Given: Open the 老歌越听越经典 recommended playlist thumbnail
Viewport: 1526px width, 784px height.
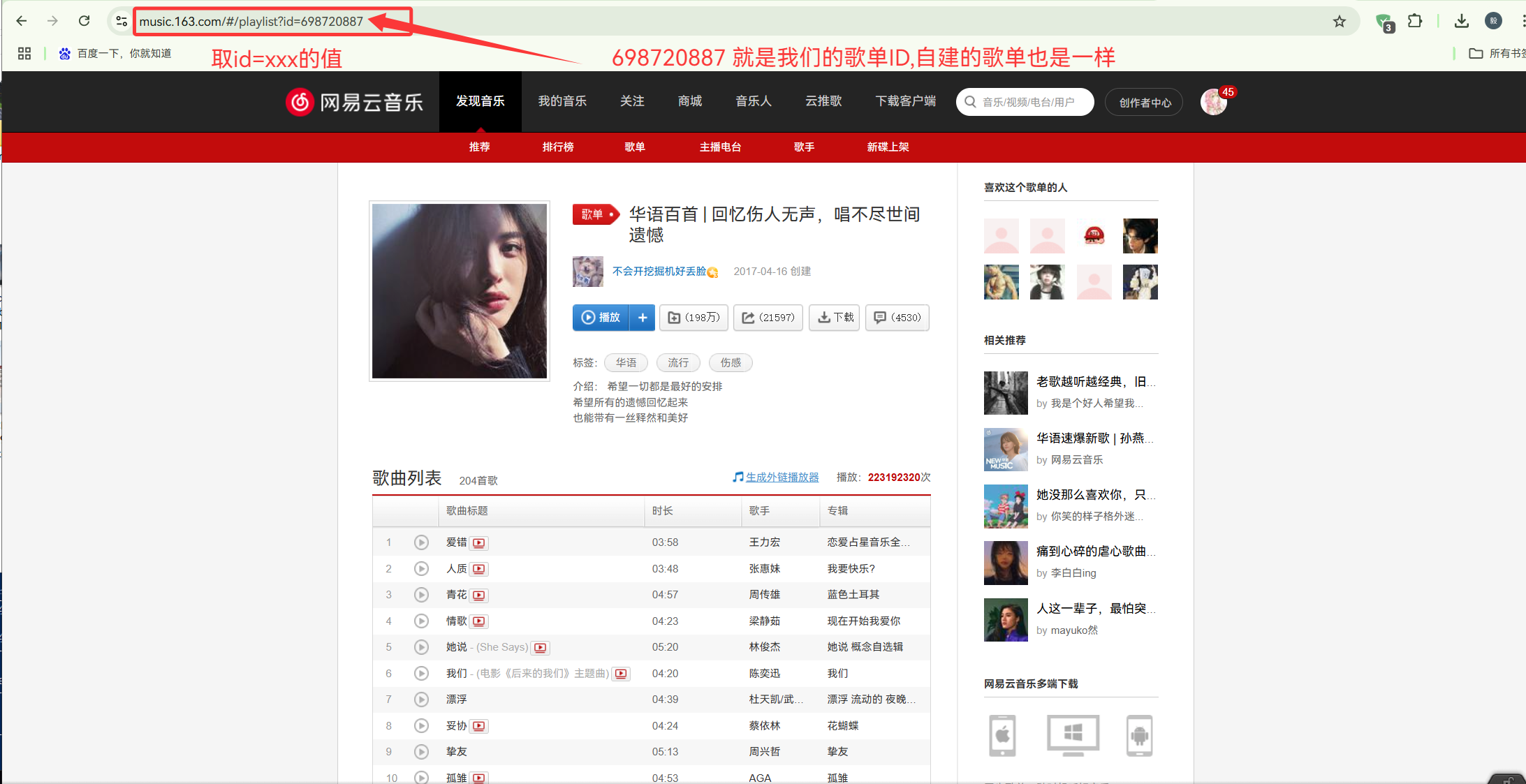Looking at the screenshot, I should pyautogui.click(x=1006, y=393).
